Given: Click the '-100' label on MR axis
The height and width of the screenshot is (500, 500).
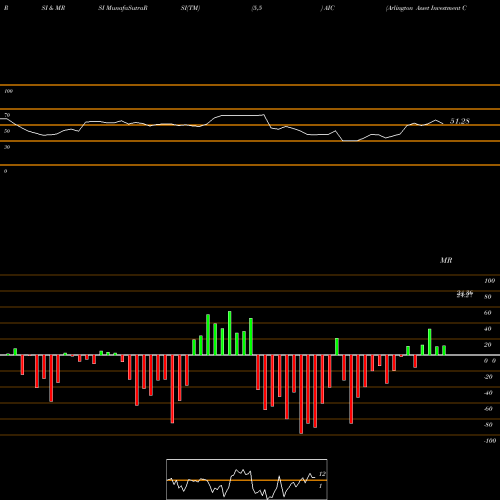Looking at the screenshot, I should point(490,441).
